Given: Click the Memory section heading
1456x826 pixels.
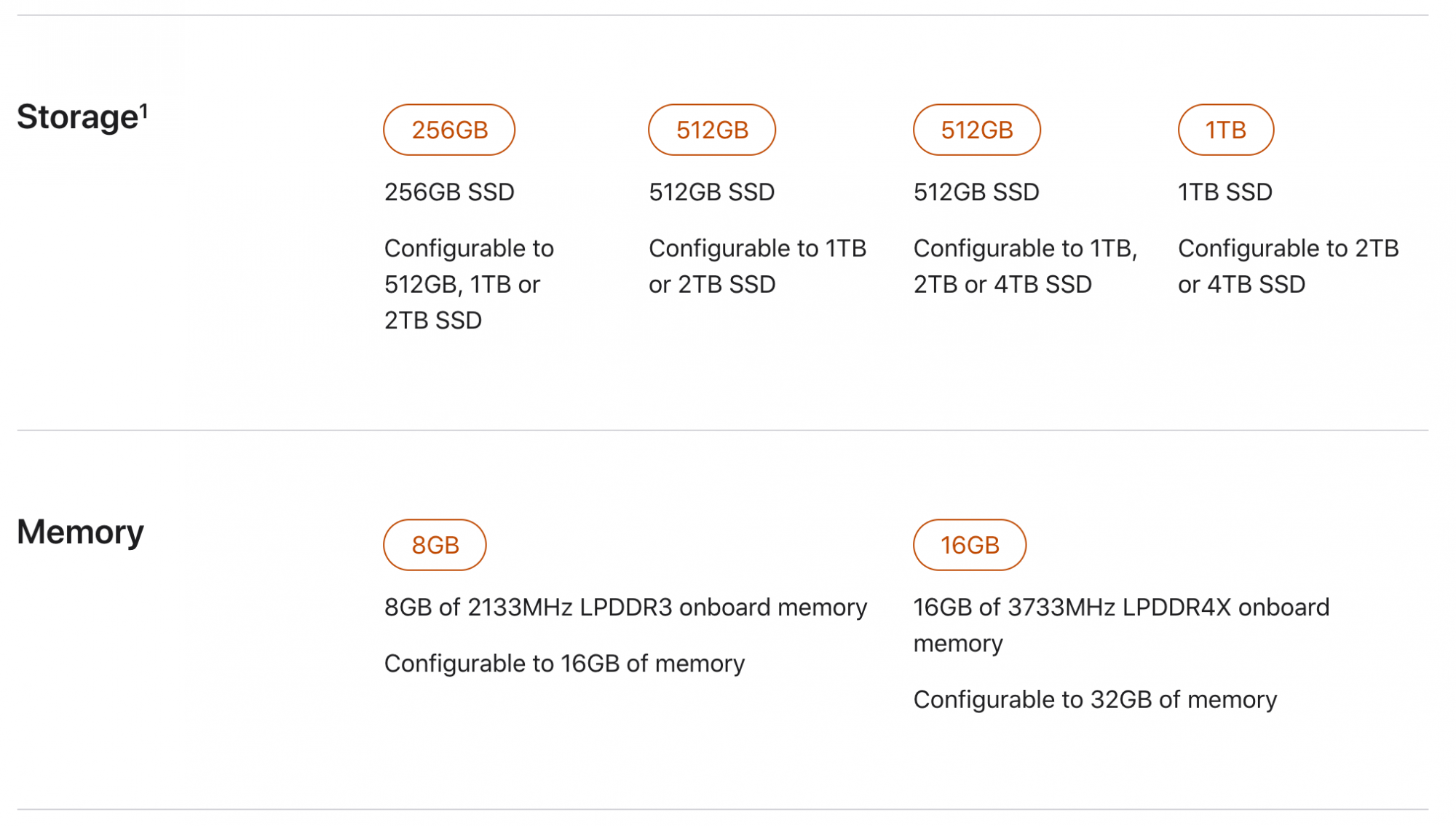Looking at the screenshot, I should [80, 532].
